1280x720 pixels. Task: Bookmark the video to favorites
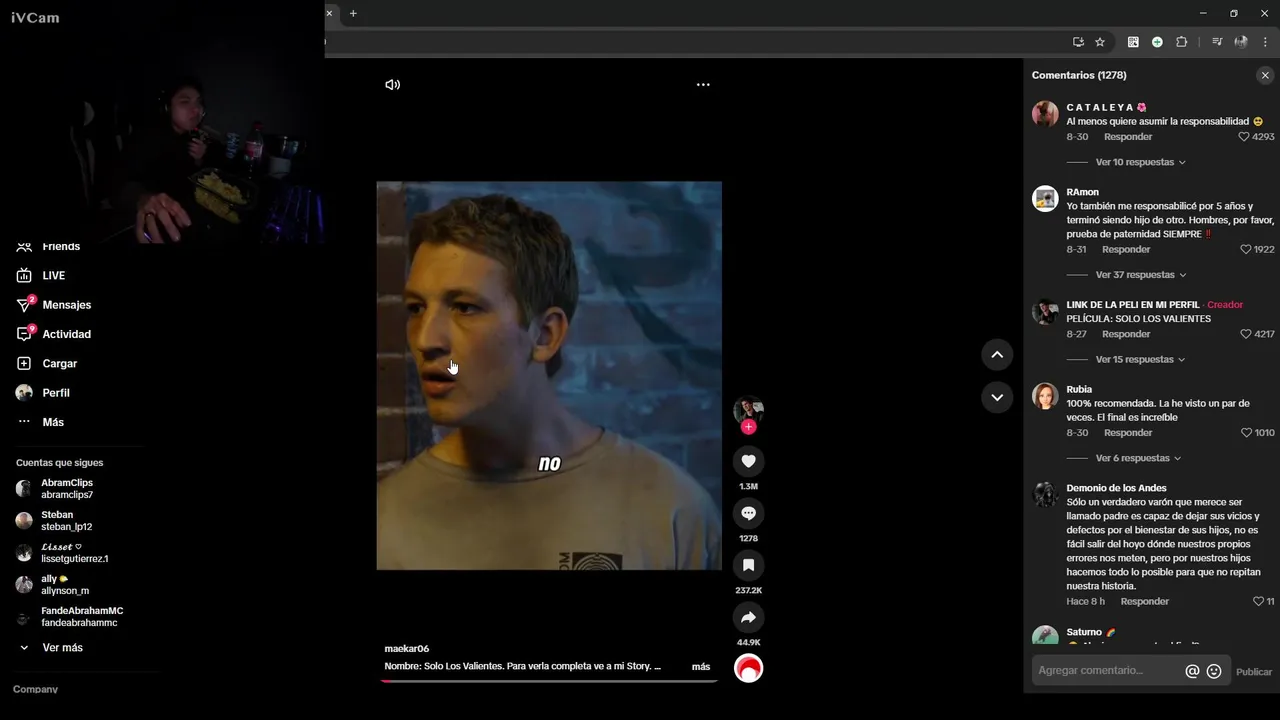point(748,565)
